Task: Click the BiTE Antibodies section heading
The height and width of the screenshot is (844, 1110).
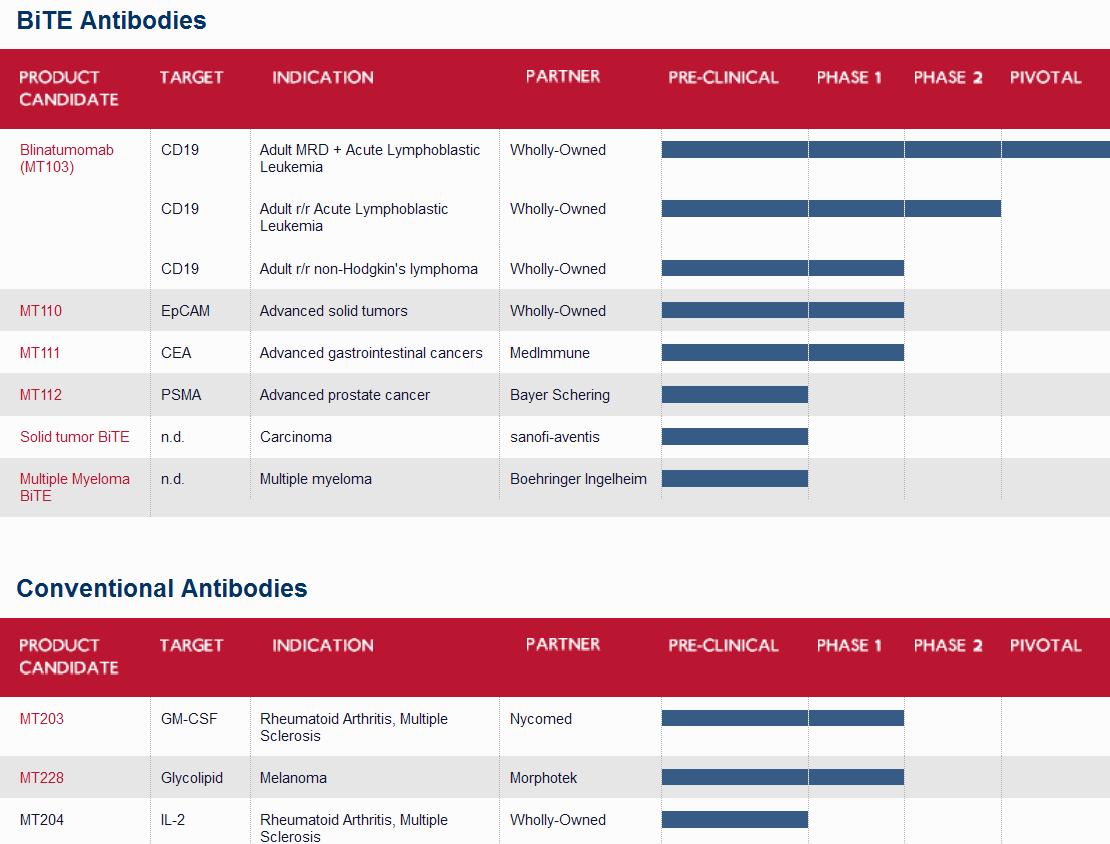Action: pyautogui.click(x=111, y=20)
